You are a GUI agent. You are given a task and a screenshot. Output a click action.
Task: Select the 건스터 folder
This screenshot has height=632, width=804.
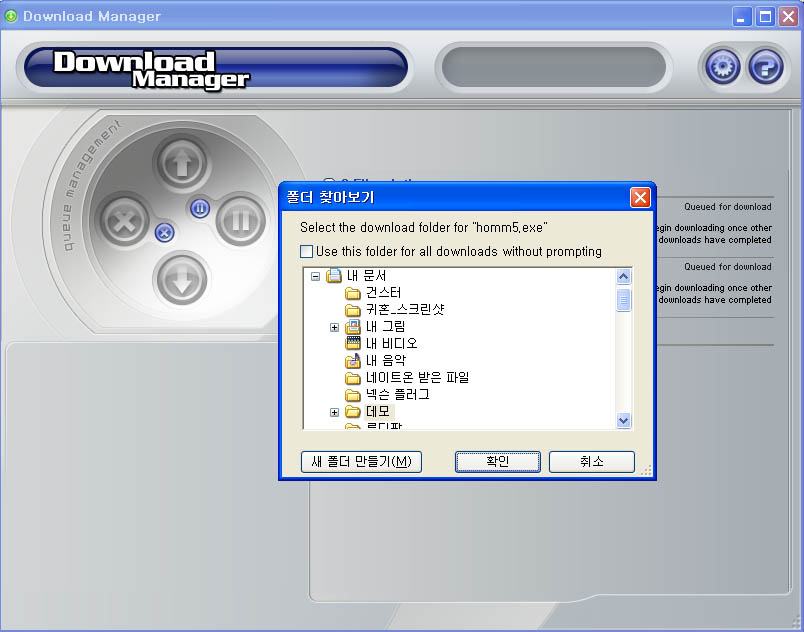tap(383, 293)
